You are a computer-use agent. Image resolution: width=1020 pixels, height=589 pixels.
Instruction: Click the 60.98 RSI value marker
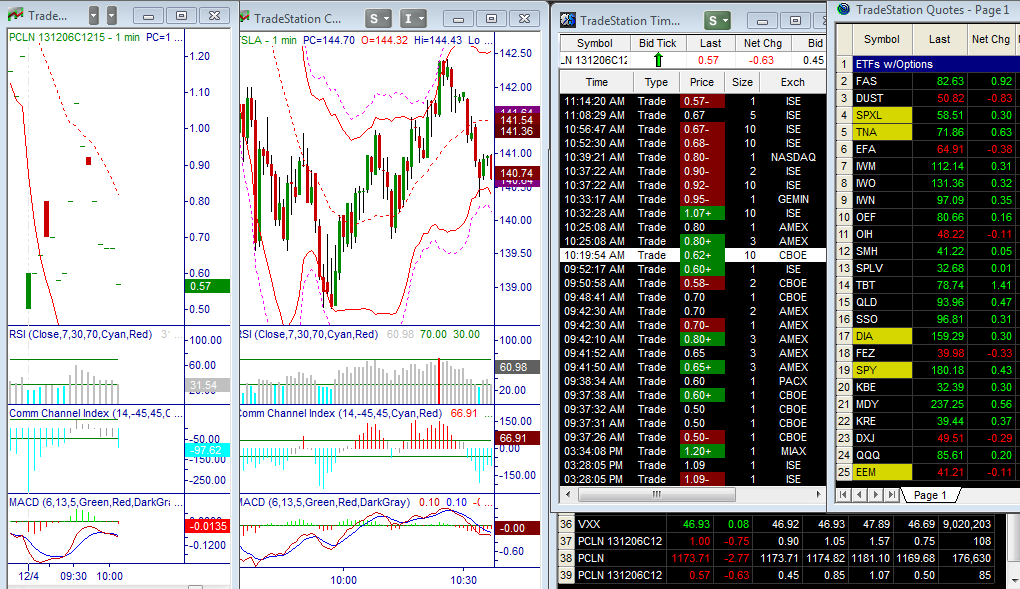(x=517, y=367)
